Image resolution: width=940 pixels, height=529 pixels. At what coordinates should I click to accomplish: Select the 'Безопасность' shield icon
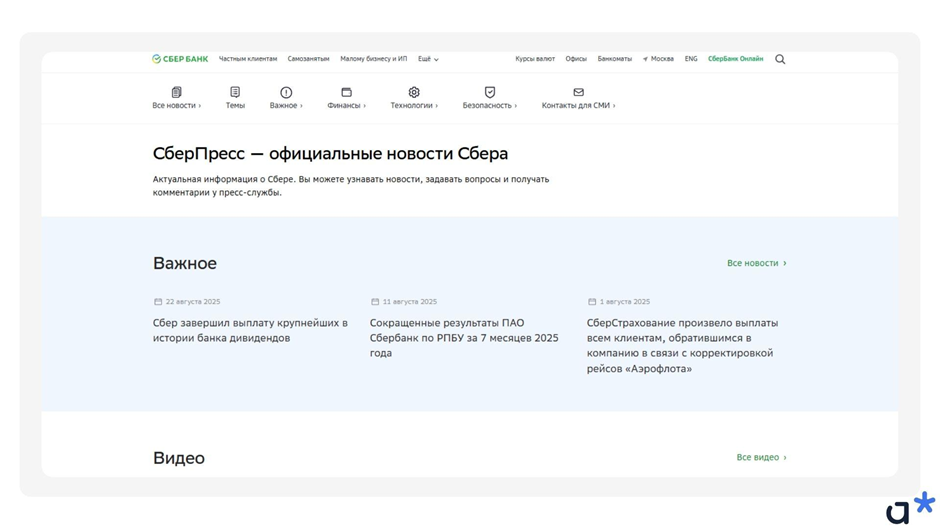489,92
